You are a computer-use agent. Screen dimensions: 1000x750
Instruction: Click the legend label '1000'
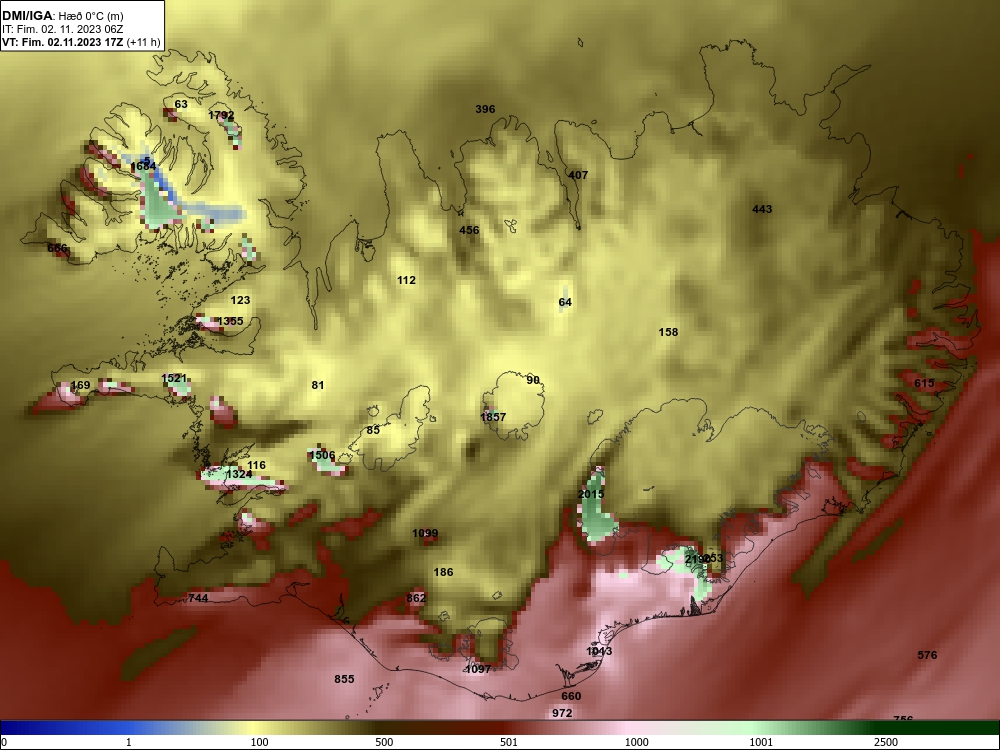click(636, 742)
